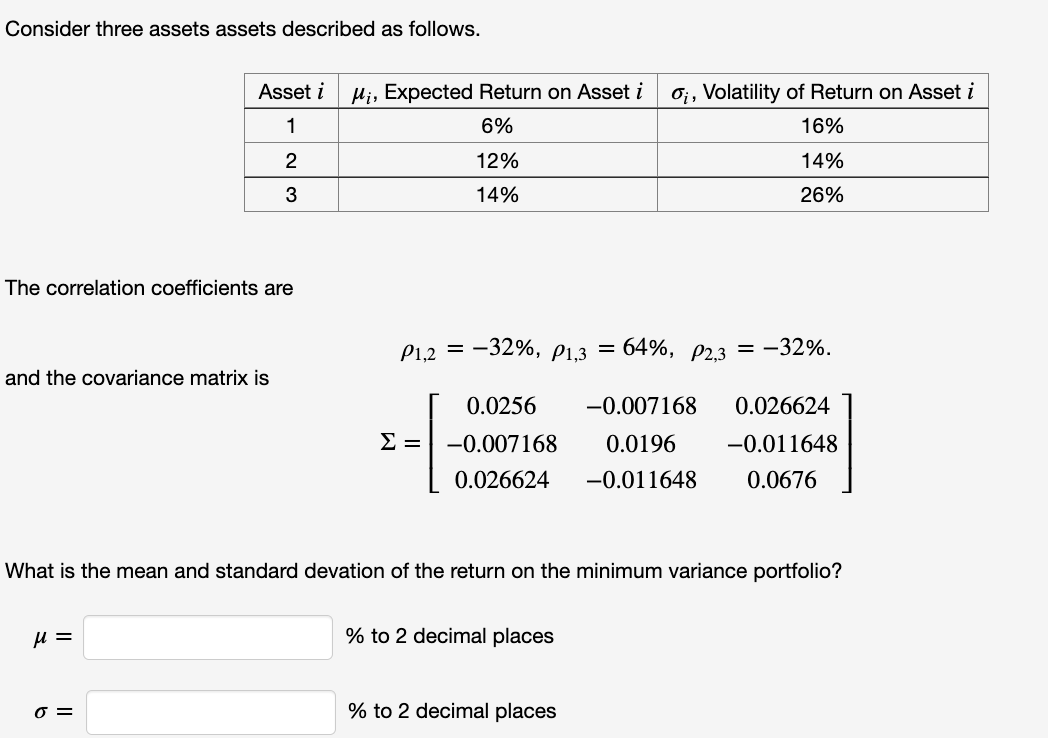Select the 14% volatility cell
This screenshot has height=738, width=1048.
point(821,160)
